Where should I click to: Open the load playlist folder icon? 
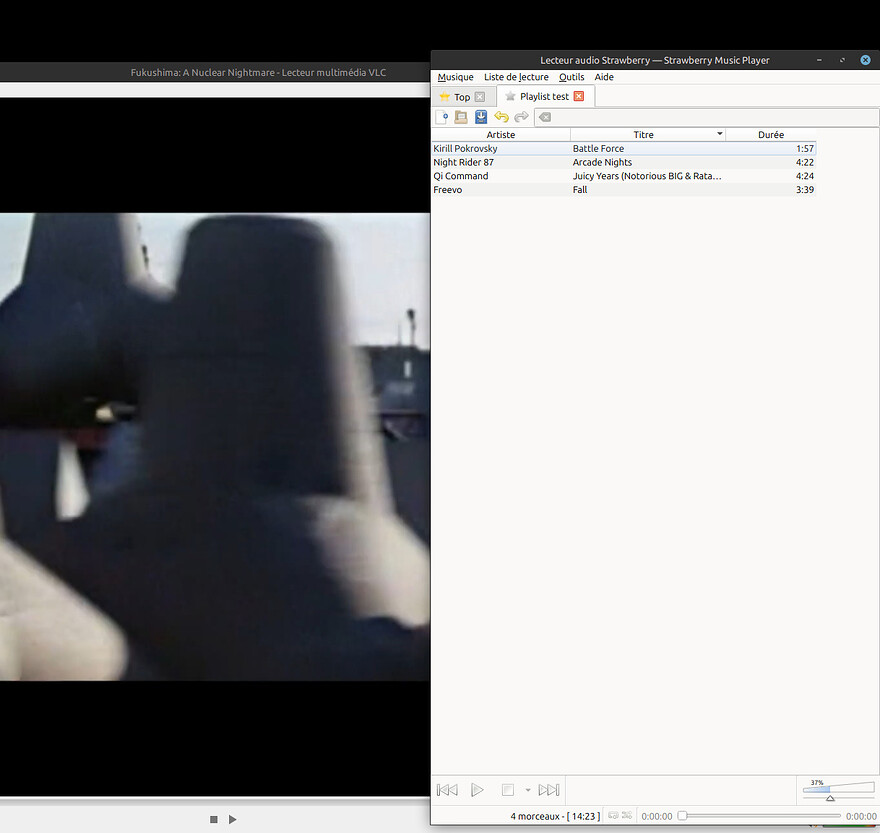point(461,117)
